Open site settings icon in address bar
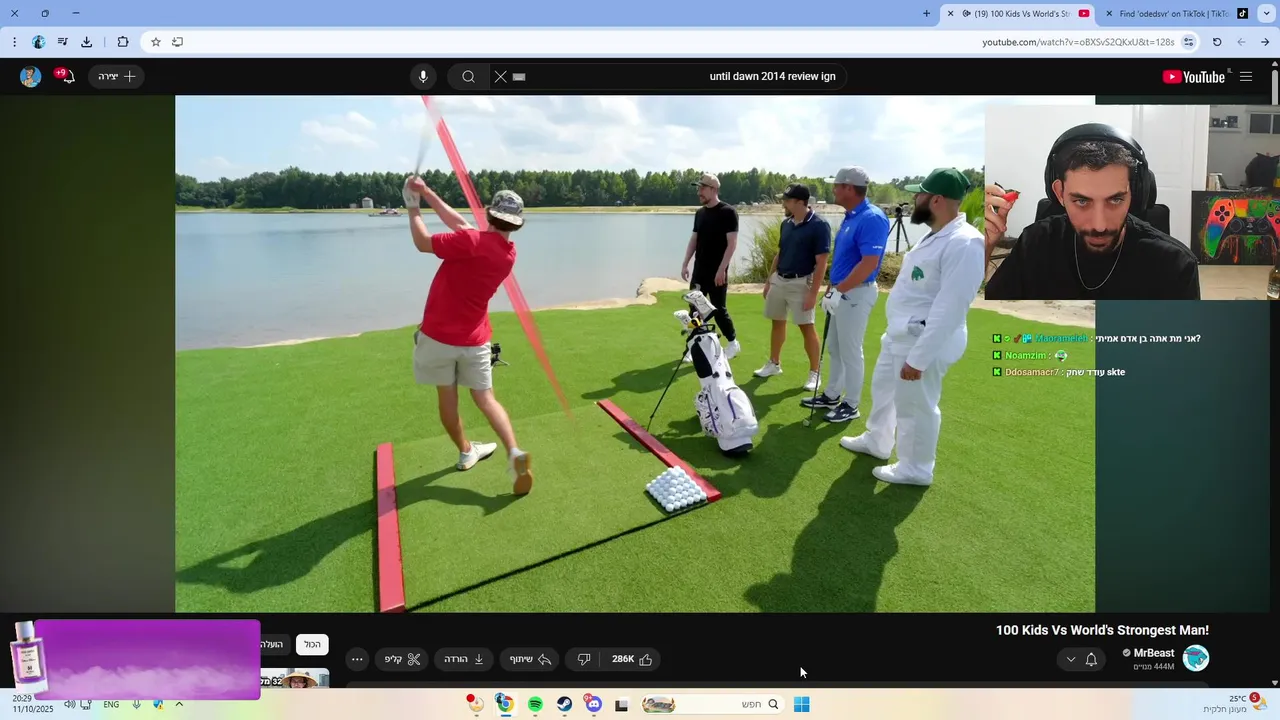The image size is (1280, 720). coord(1188,42)
